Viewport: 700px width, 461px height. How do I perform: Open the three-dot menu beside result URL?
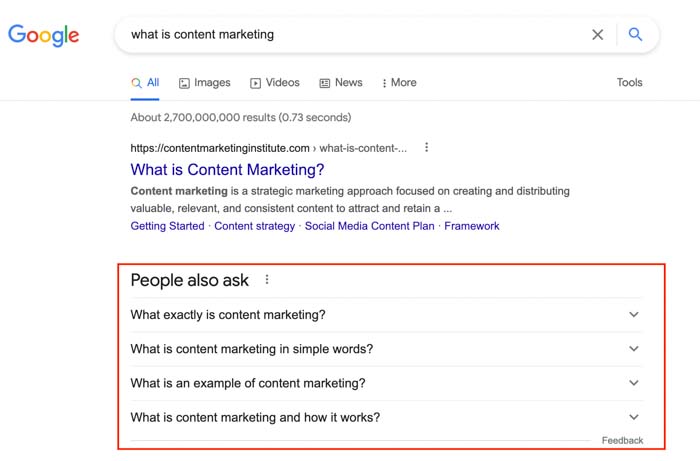tap(426, 147)
